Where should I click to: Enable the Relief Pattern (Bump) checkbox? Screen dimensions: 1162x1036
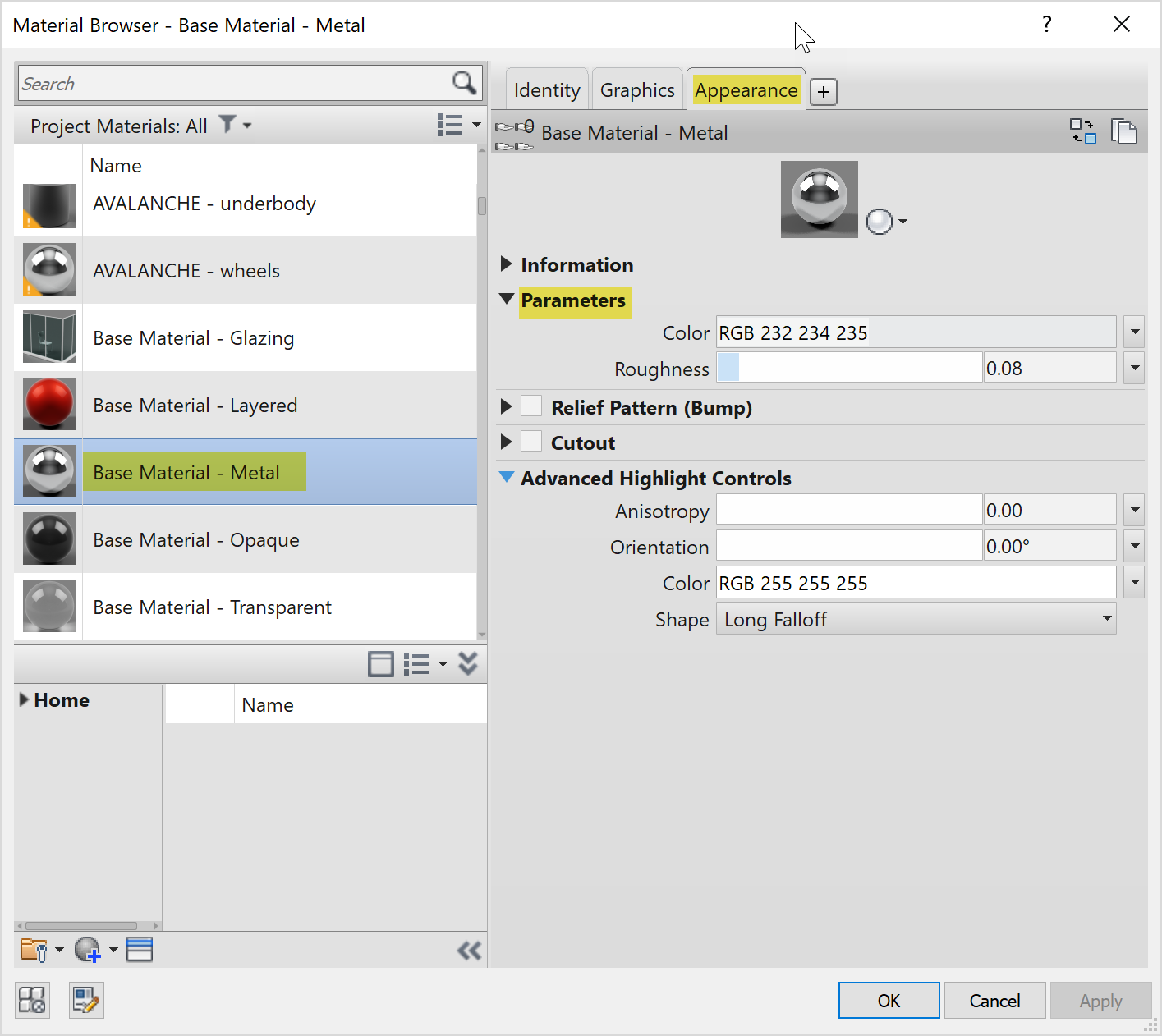[532, 406]
